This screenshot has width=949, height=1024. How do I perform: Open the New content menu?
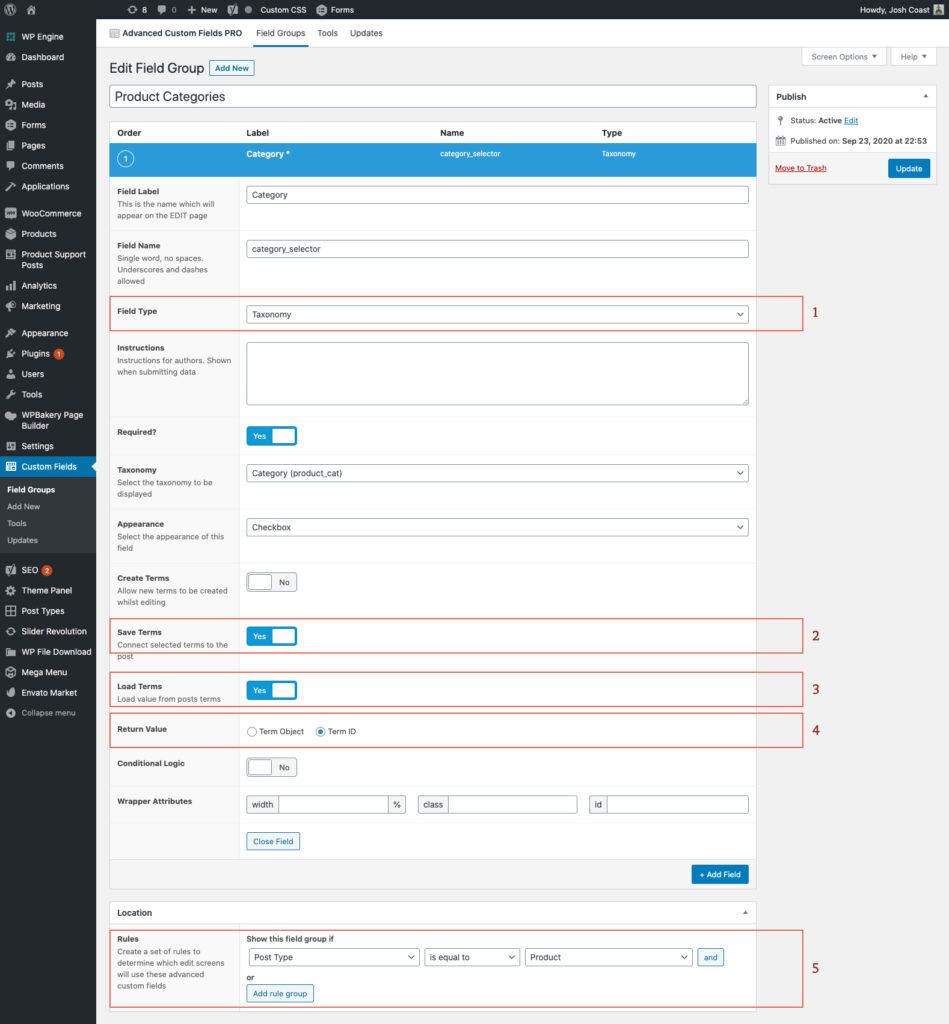[x=202, y=10]
